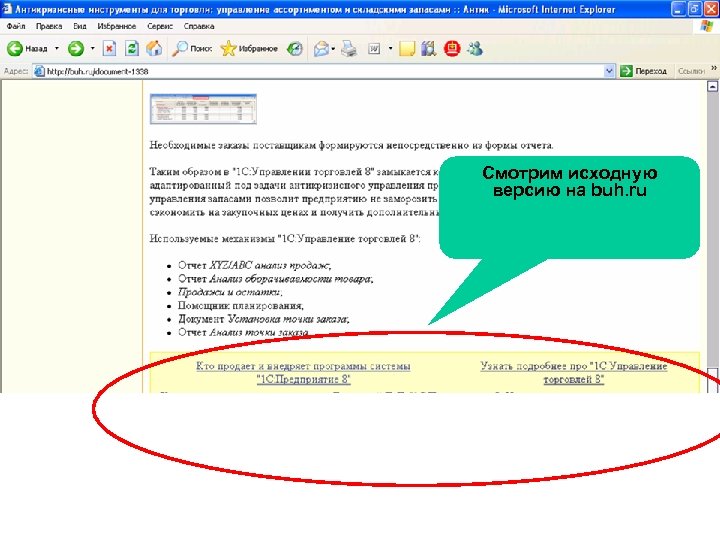Edit the page with the Word icon
This screenshot has height=540, width=720.
point(374,48)
